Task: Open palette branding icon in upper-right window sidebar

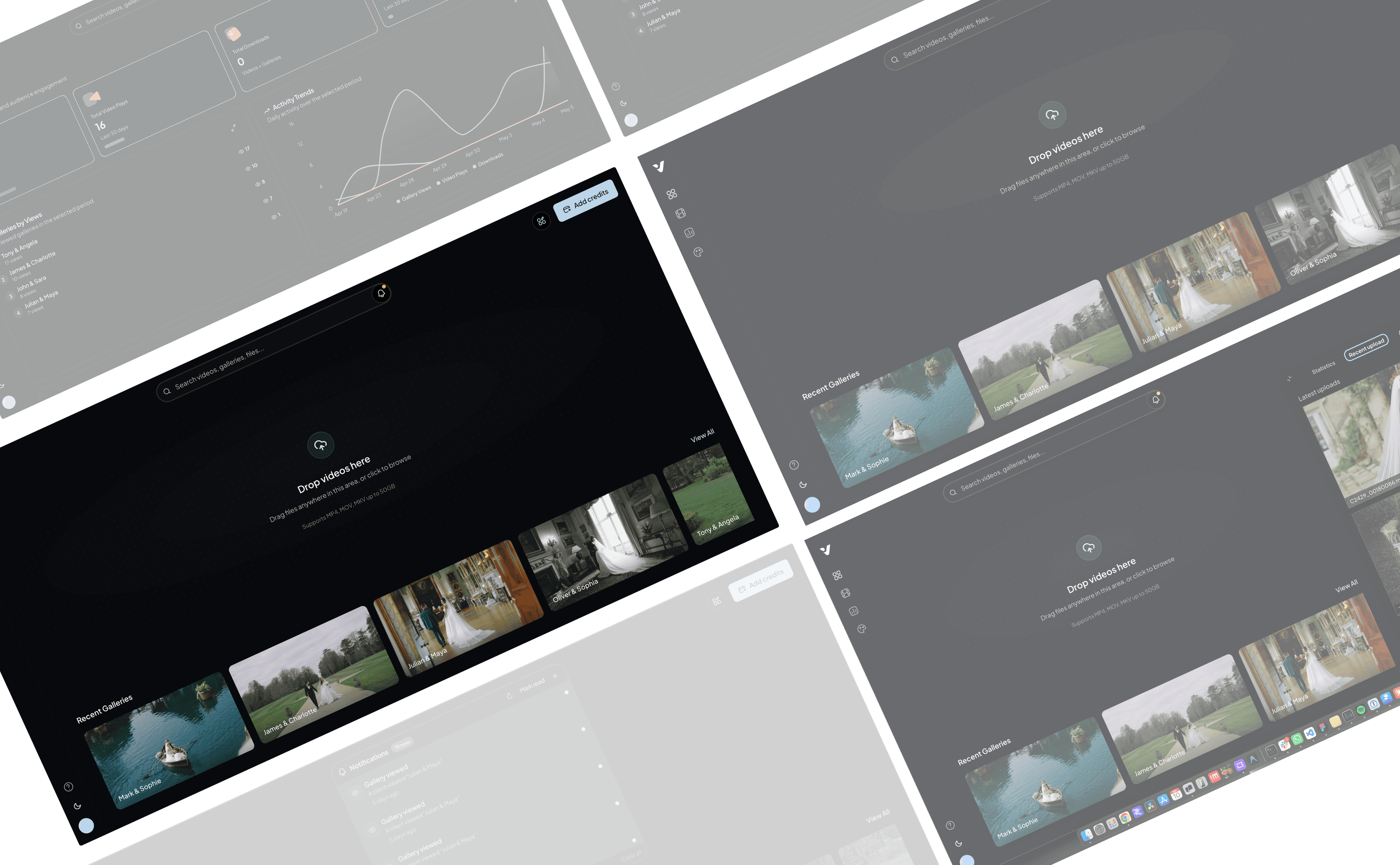Action: [698, 252]
